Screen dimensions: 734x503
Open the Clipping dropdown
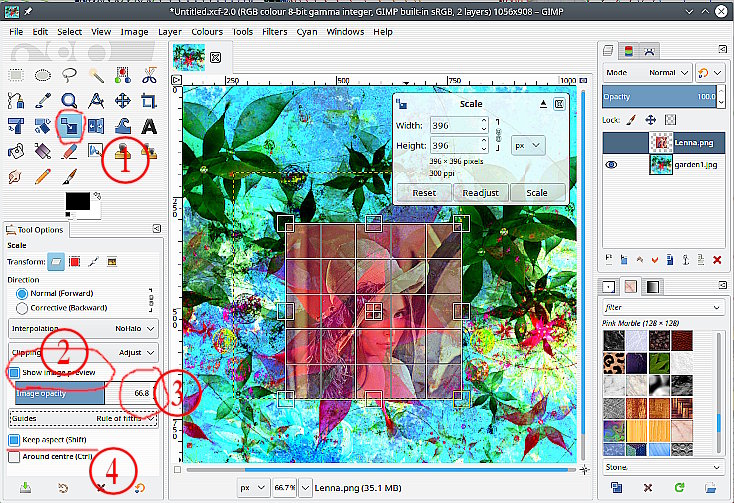pyautogui.click(x=83, y=352)
